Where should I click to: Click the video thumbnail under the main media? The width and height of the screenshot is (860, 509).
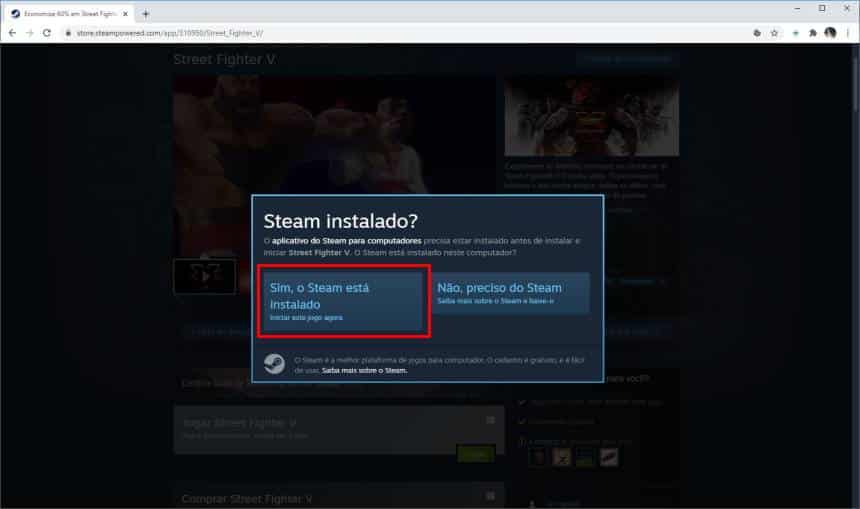[205, 276]
